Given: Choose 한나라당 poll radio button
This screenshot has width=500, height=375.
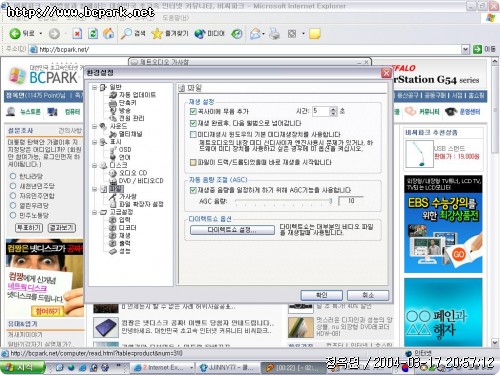Looking at the screenshot, I should 13,176.
